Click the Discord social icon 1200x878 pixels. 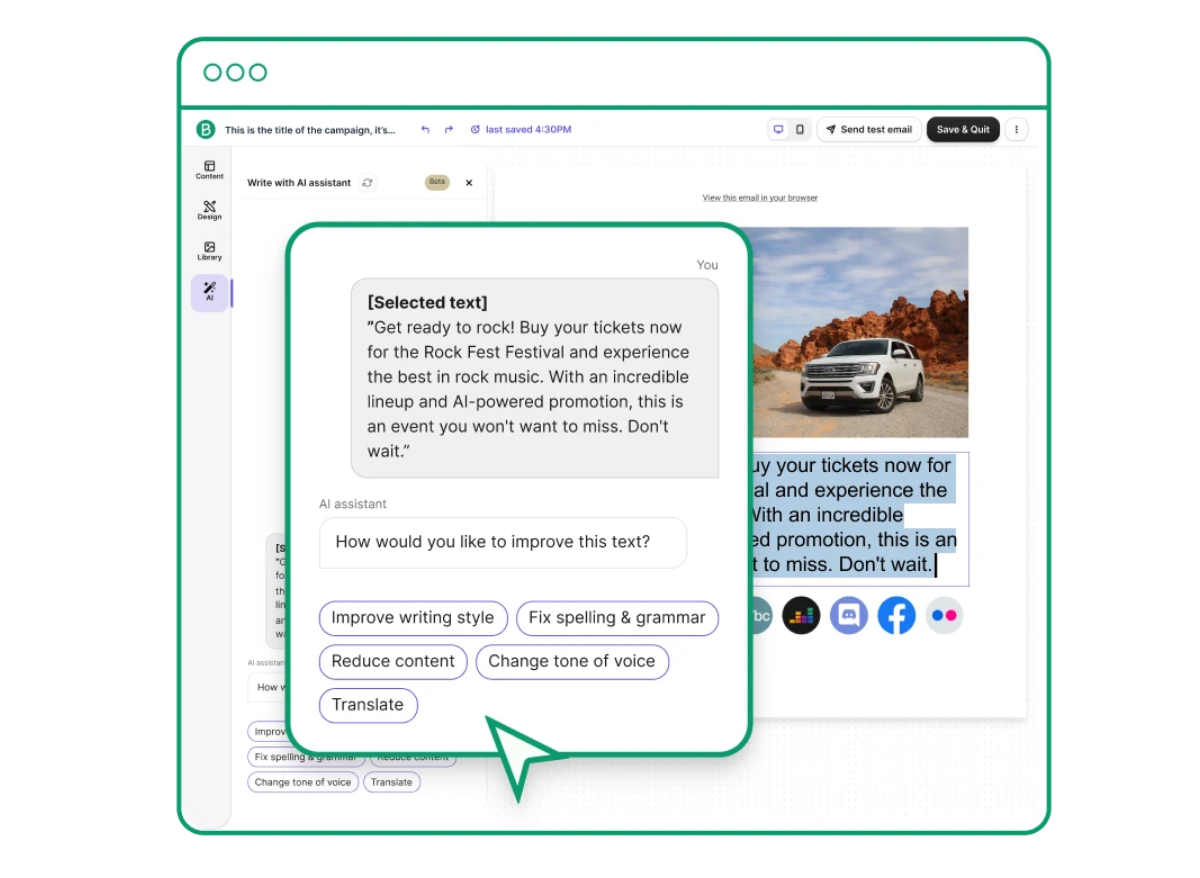click(849, 615)
